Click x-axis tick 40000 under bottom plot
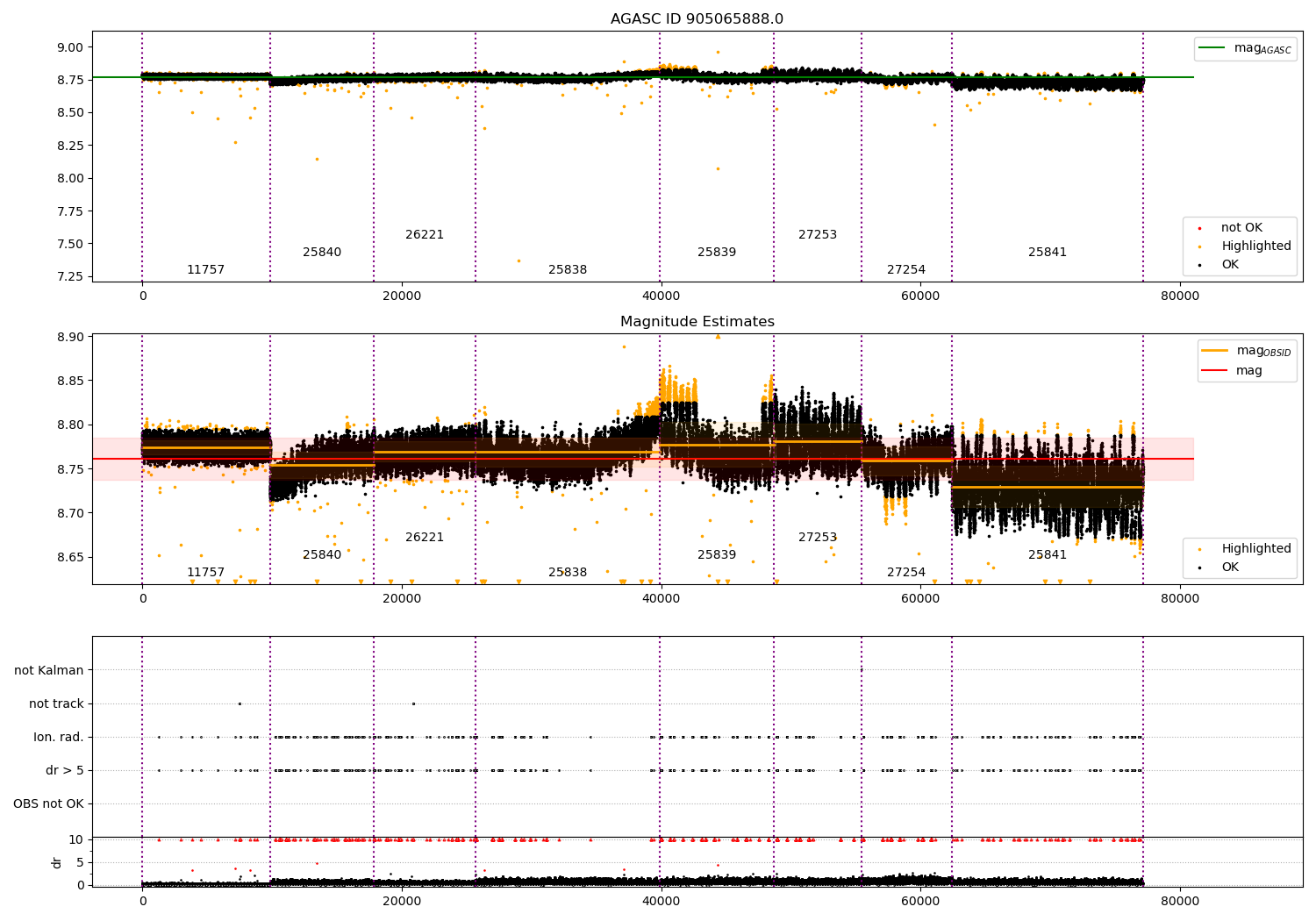Screen dimensions: 1316x921 pyautogui.click(x=661, y=902)
